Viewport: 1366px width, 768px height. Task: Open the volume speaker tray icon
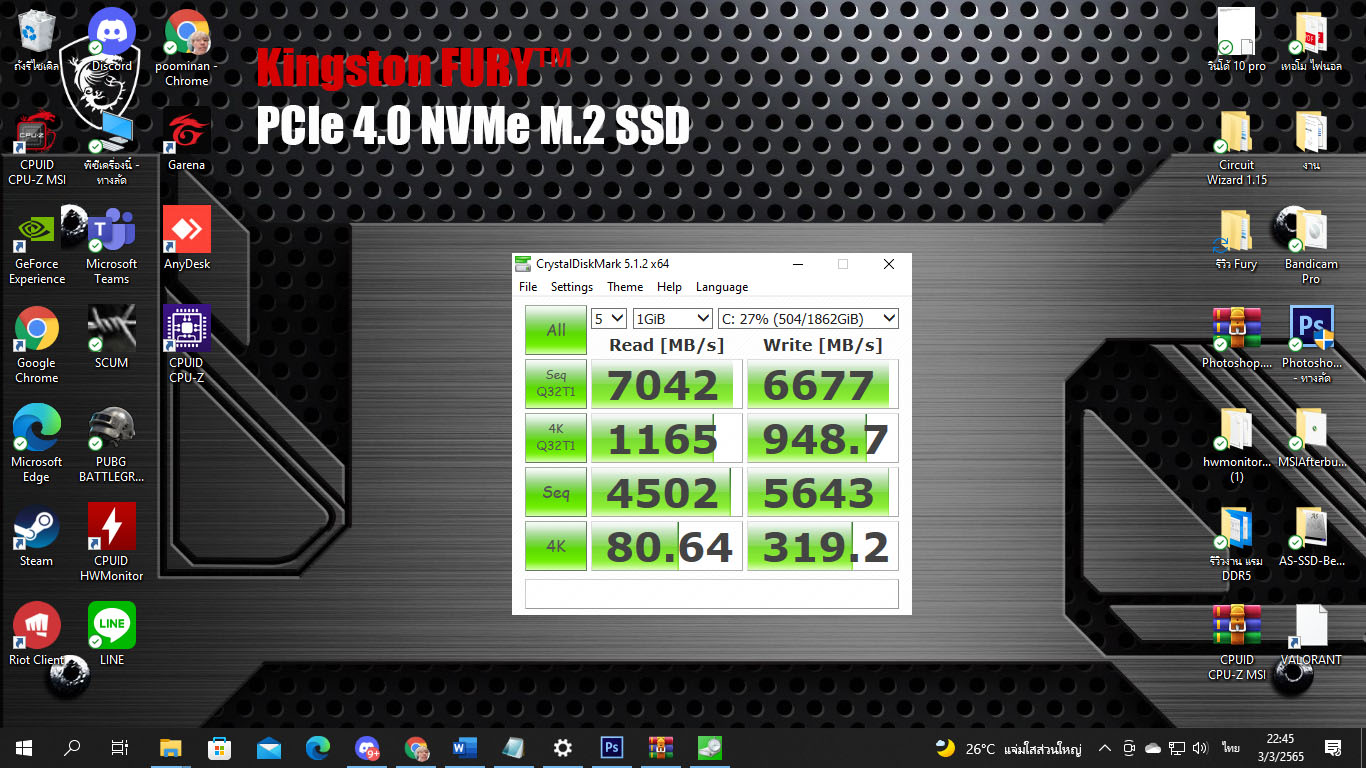point(1200,748)
